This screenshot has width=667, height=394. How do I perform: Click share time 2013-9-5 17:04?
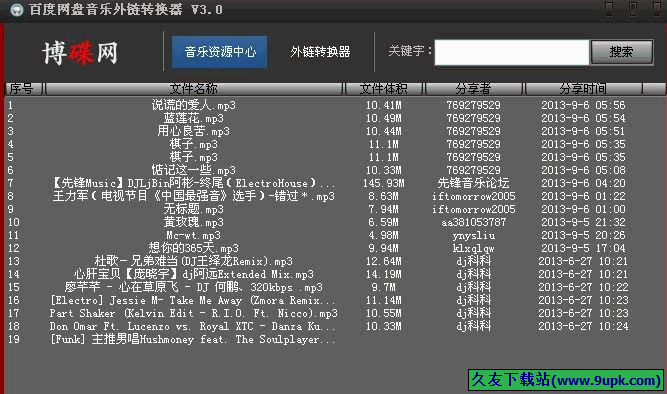point(583,248)
